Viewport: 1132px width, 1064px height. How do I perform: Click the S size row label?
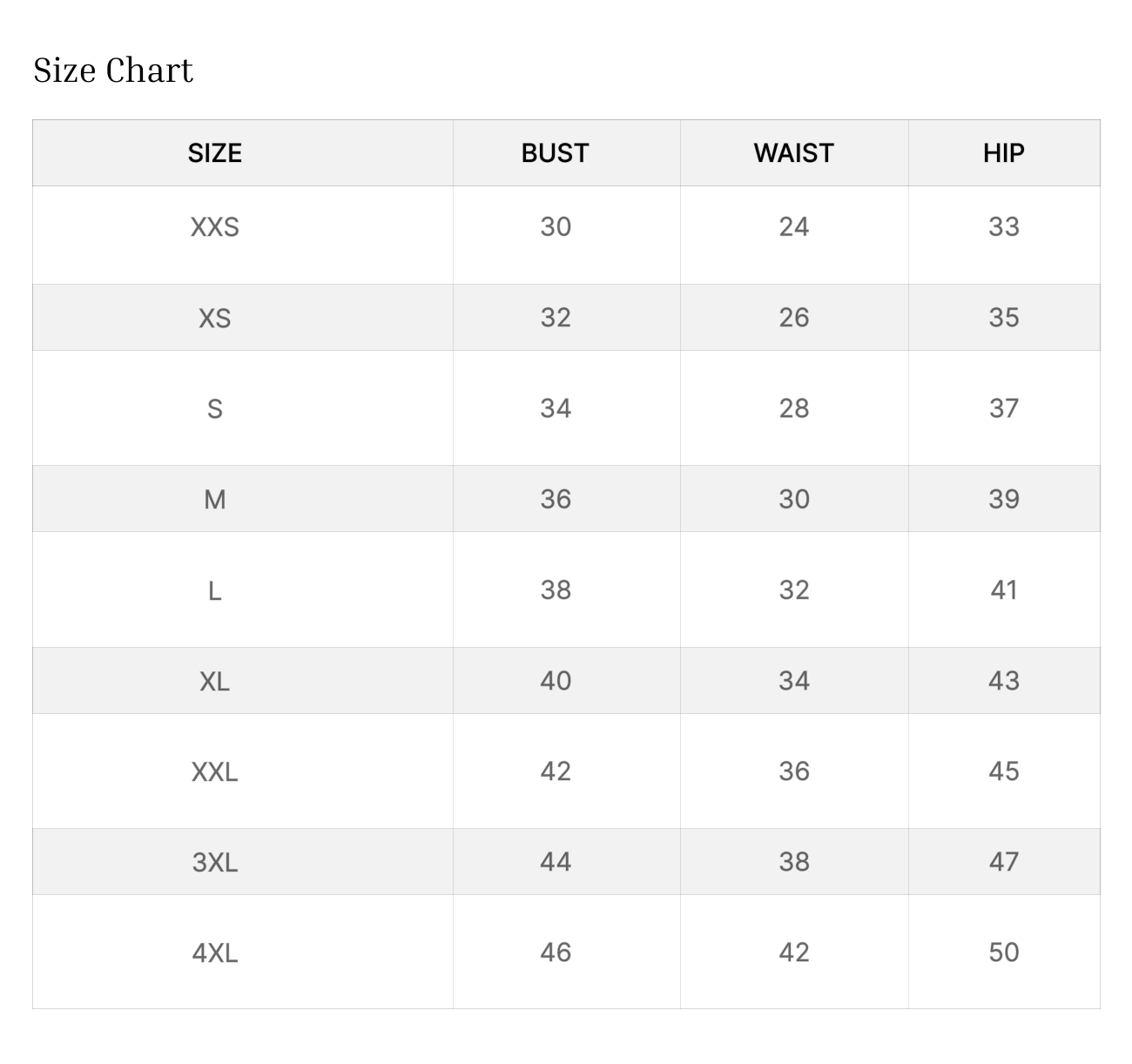click(214, 408)
